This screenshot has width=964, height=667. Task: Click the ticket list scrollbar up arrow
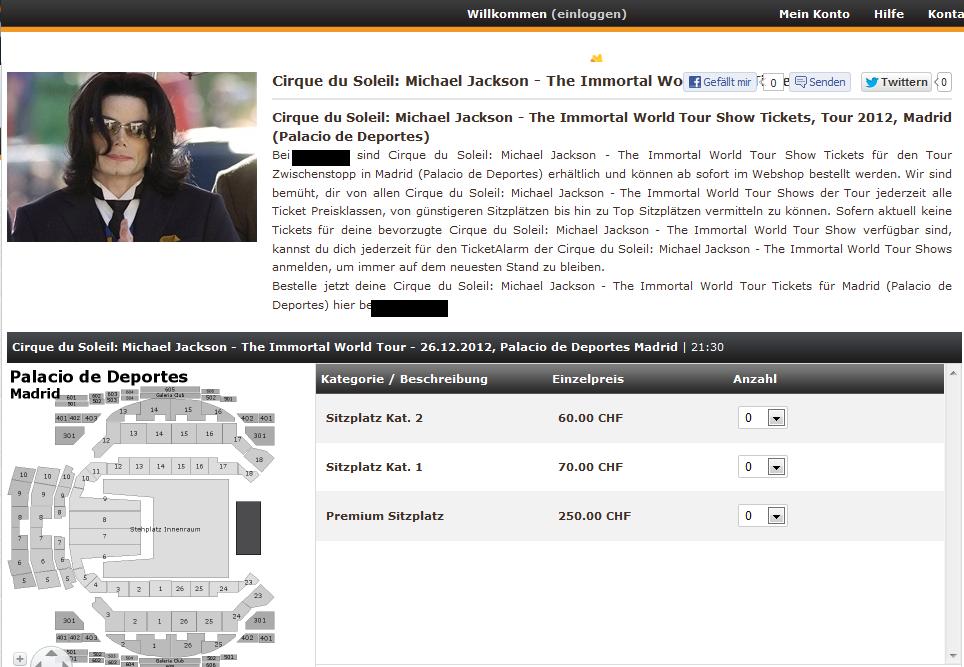pos(953,373)
